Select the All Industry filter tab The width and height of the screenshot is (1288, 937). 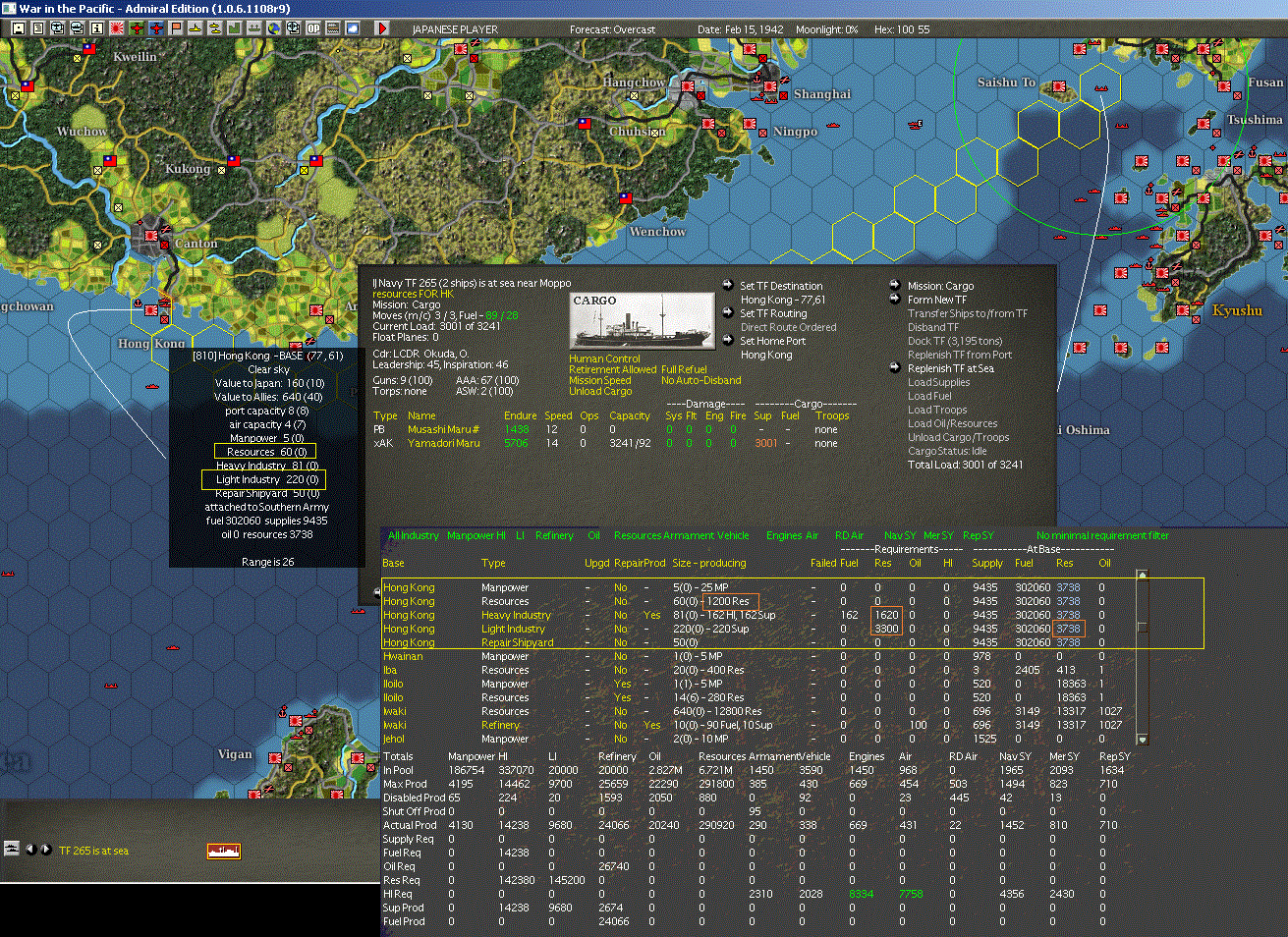414,535
